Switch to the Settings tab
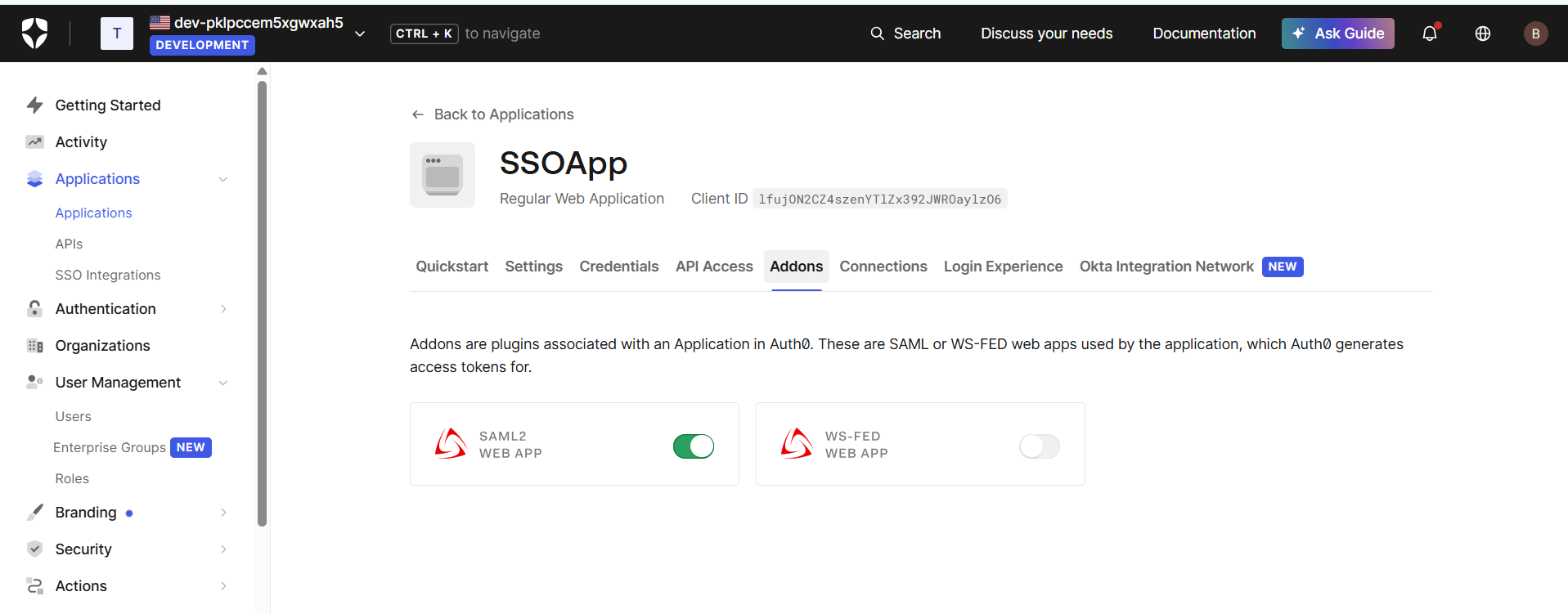 [534, 267]
